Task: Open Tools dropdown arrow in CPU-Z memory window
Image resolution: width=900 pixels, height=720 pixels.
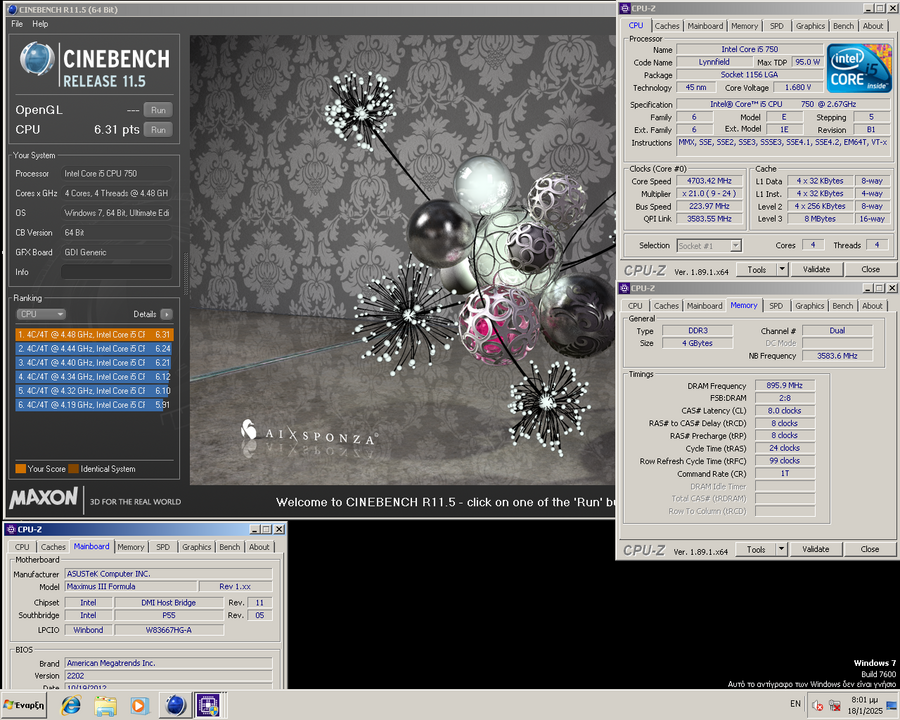Action: point(781,549)
